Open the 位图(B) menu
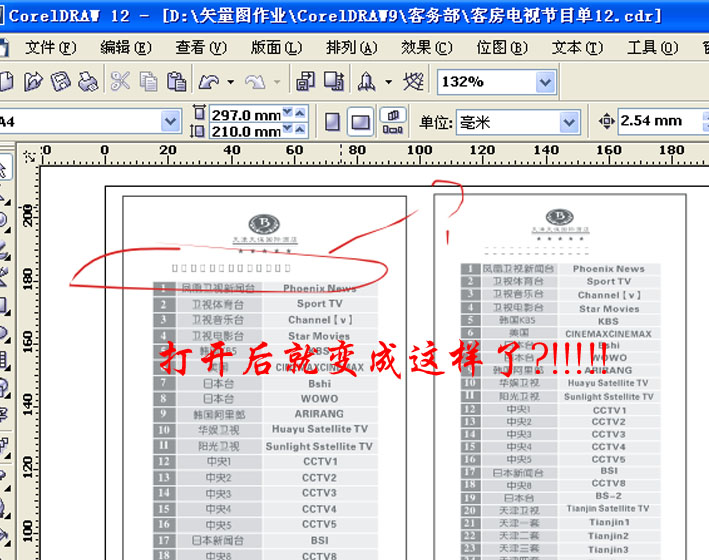 (502, 47)
